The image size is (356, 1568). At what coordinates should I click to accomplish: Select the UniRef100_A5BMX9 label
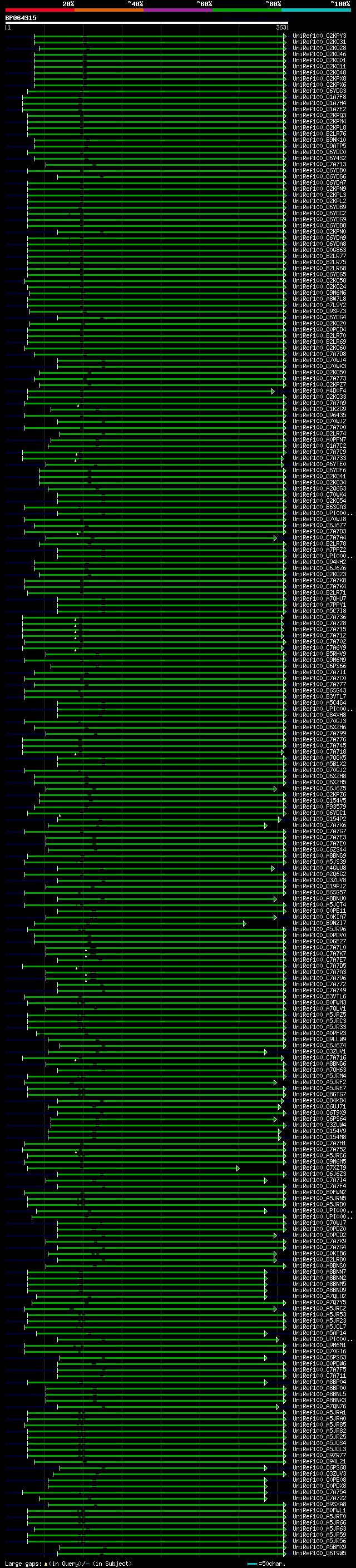319,1547
